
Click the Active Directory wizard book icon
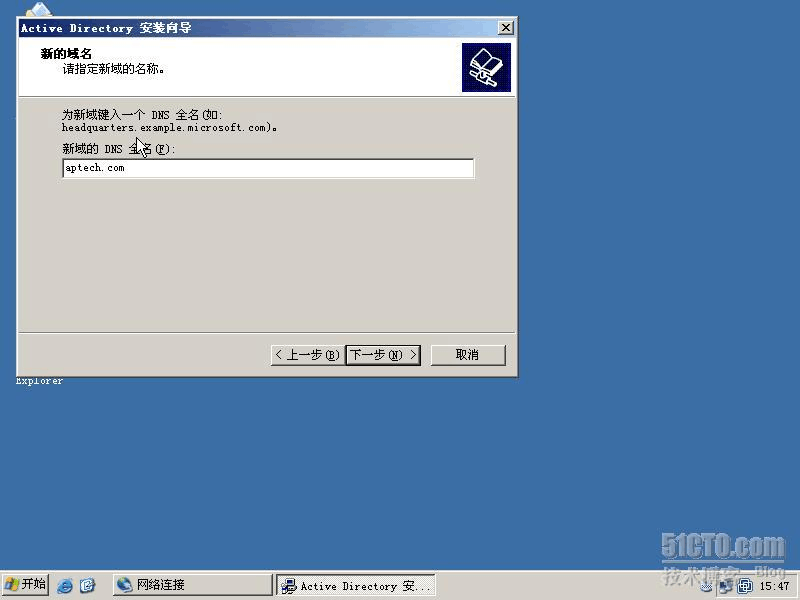(x=486, y=68)
